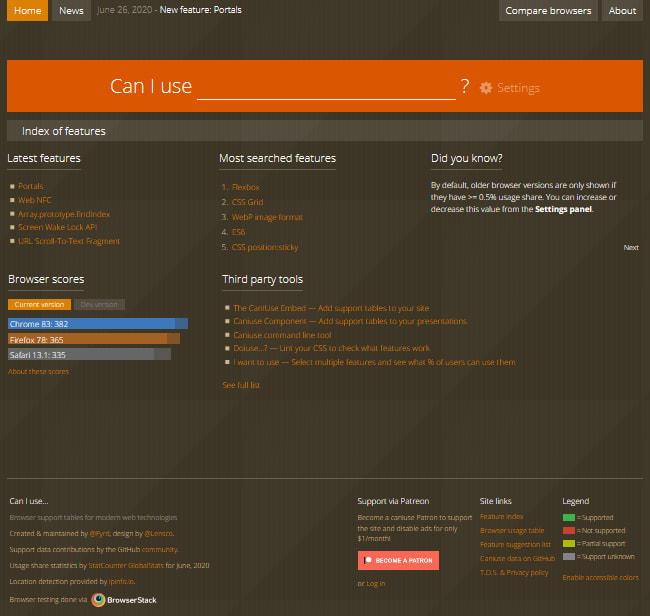Open I want to use tool link

374,362
